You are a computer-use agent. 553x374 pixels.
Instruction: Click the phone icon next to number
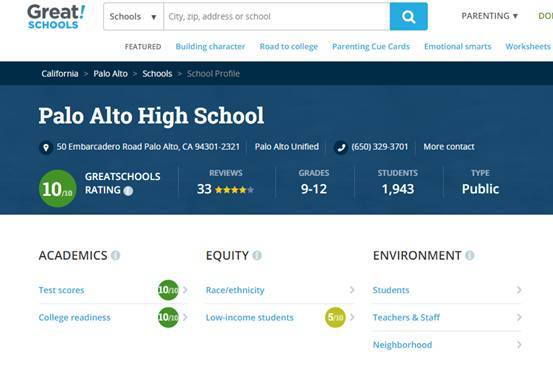341,147
